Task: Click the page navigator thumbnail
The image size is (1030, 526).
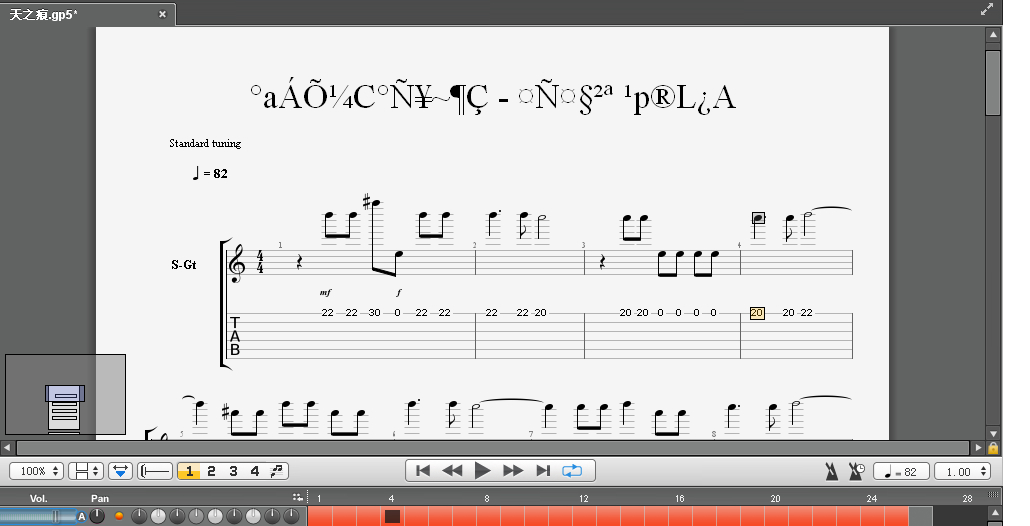Action: (x=65, y=395)
